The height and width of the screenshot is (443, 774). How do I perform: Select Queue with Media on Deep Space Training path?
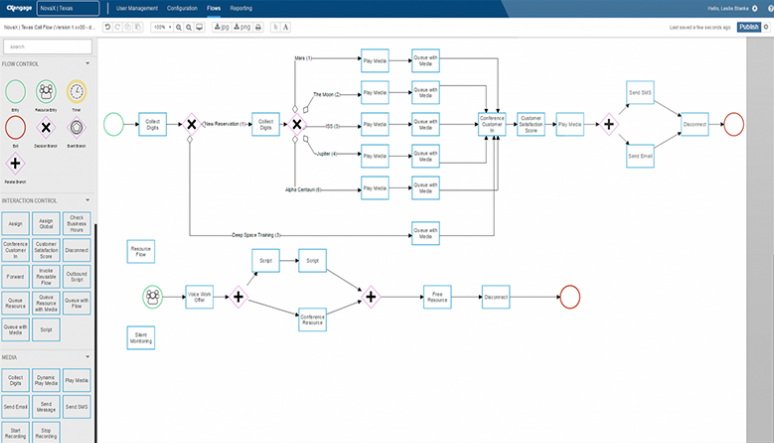[426, 233]
